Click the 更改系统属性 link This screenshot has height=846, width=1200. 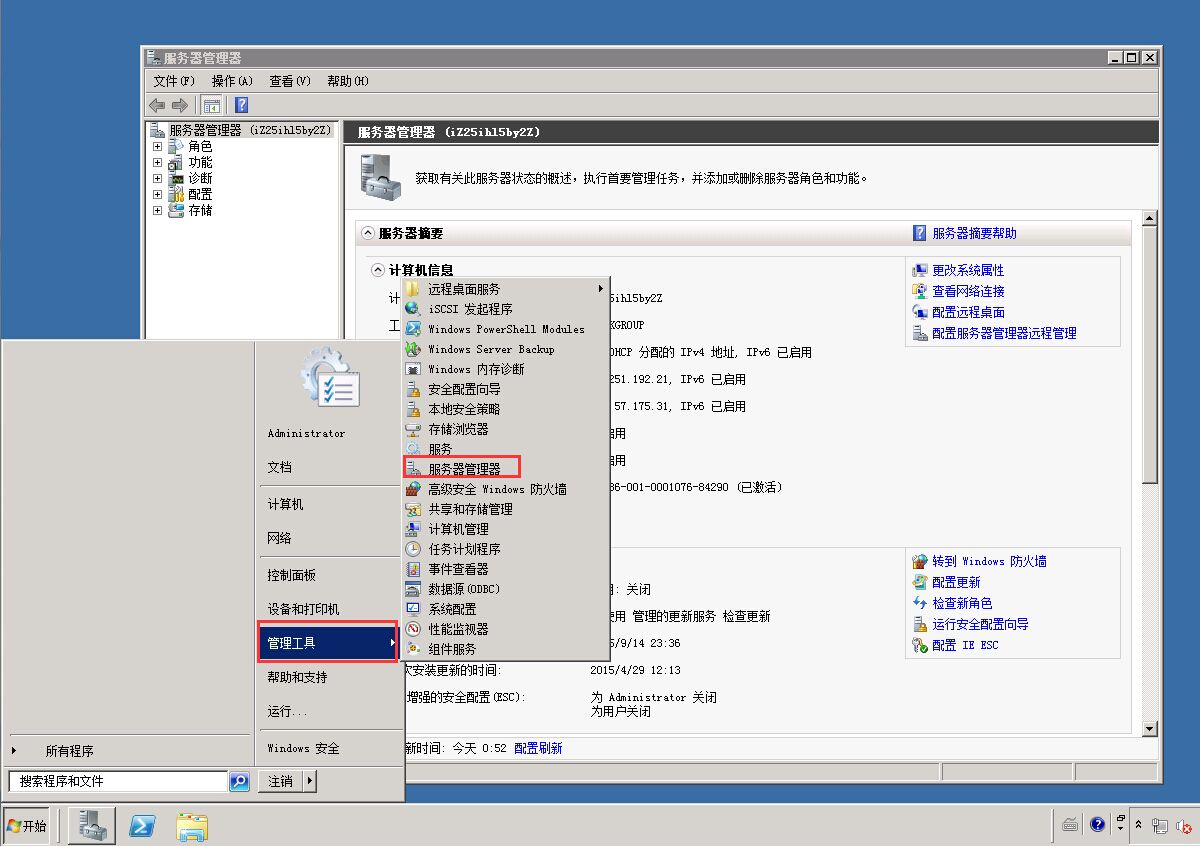967,270
